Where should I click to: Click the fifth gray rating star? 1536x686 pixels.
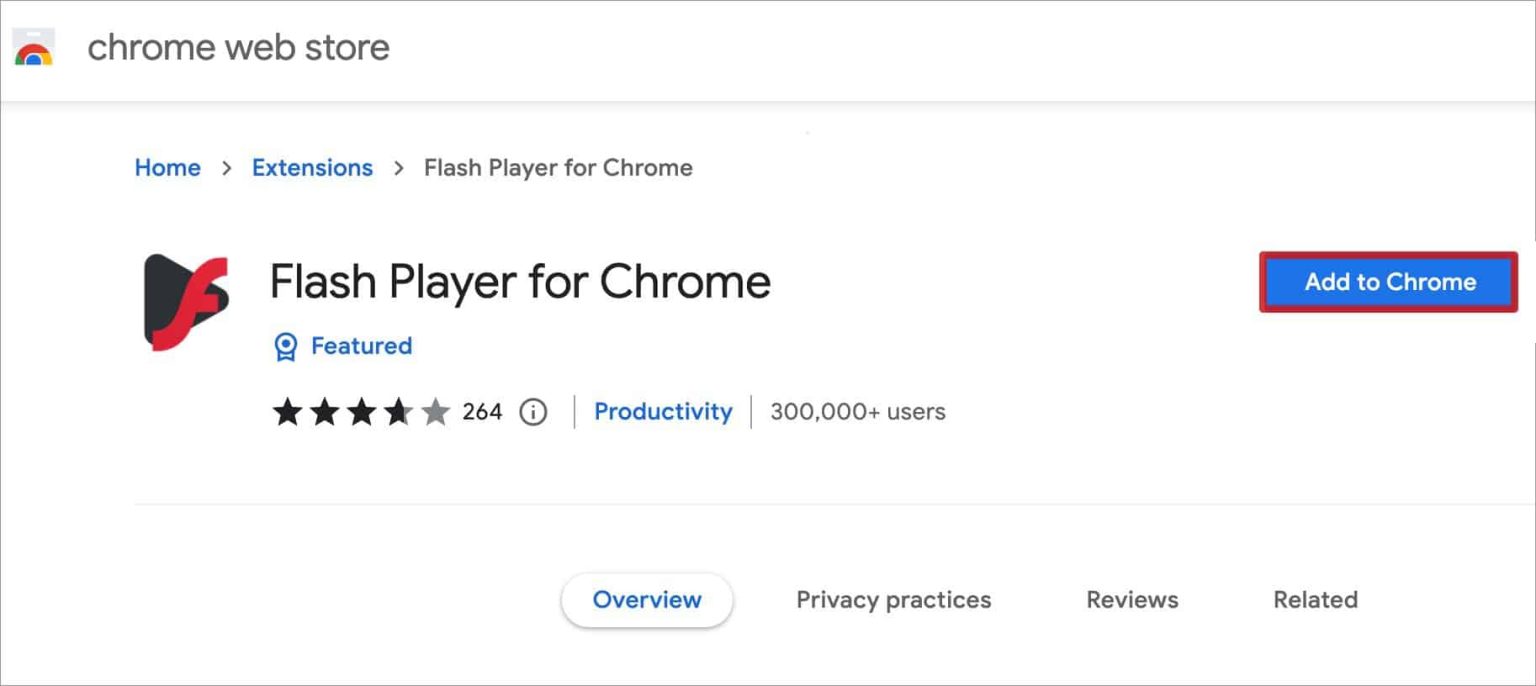point(437,411)
